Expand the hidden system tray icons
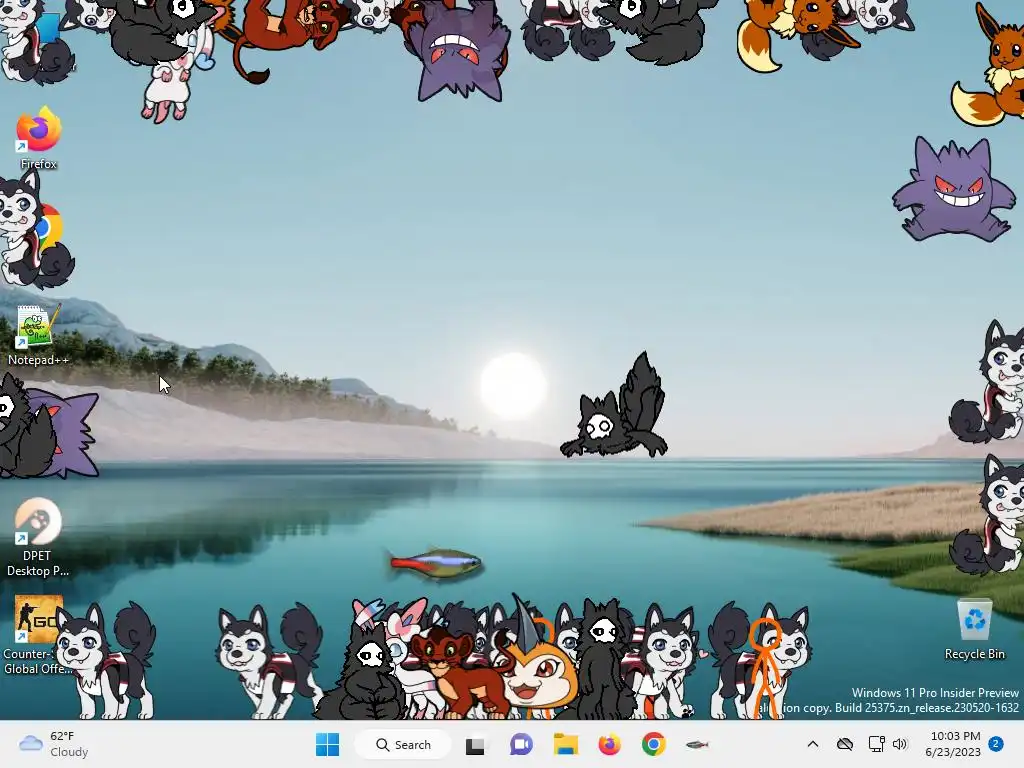Screen dimensions: 1024x768 (x=812, y=744)
